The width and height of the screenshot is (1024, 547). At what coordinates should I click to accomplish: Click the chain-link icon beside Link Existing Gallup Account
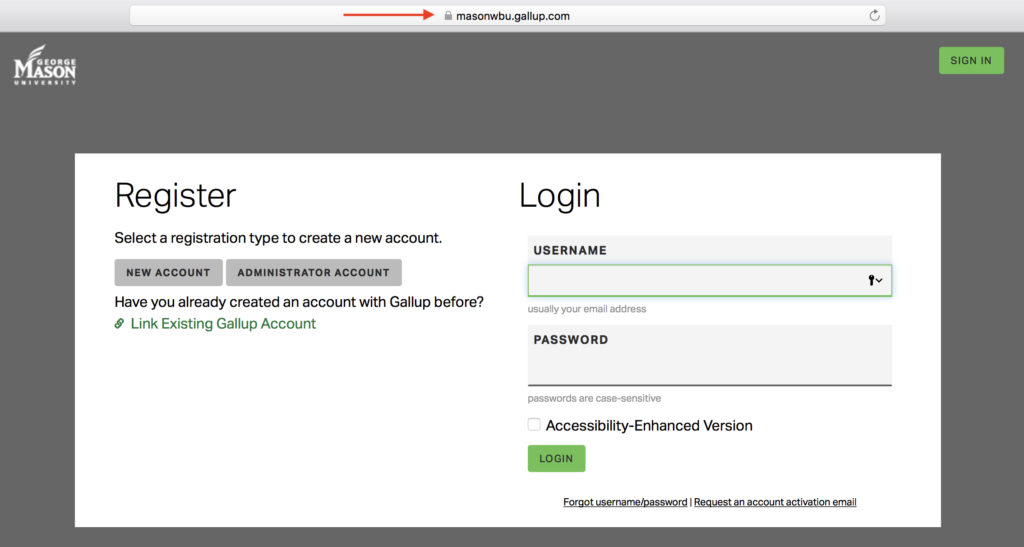120,324
